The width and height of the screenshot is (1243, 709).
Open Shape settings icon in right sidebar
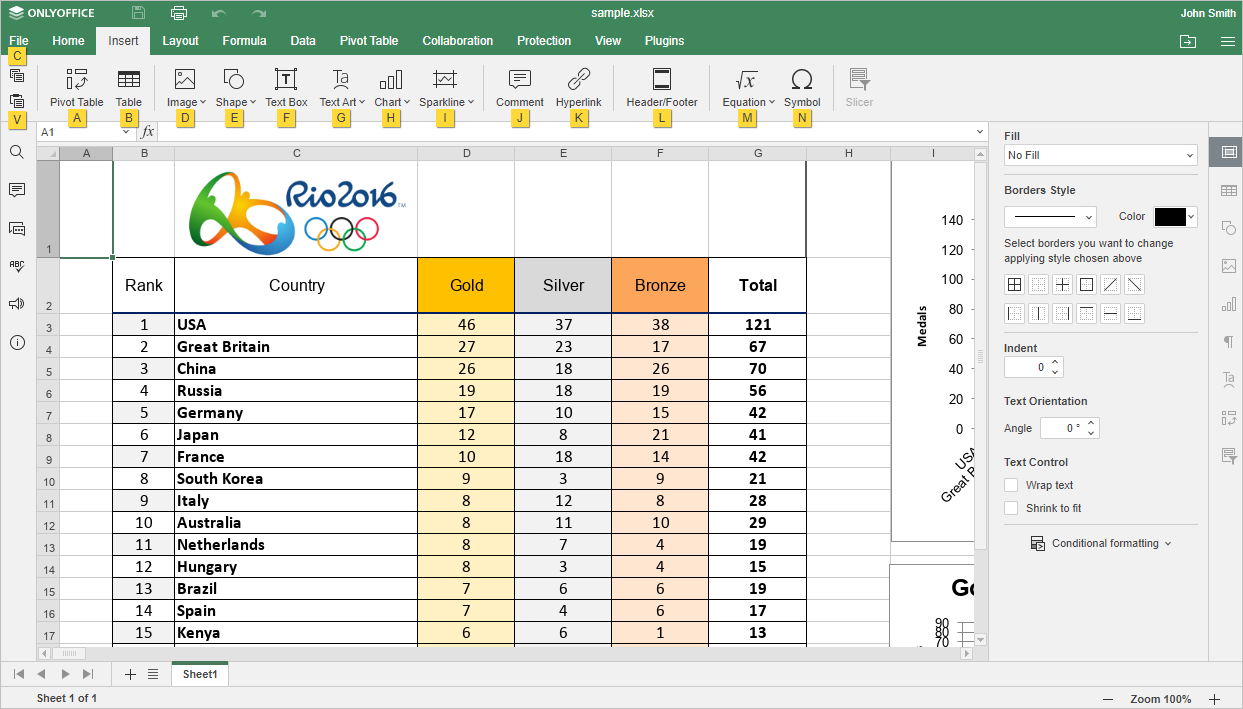pyautogui.click(x=1228, y=228)
